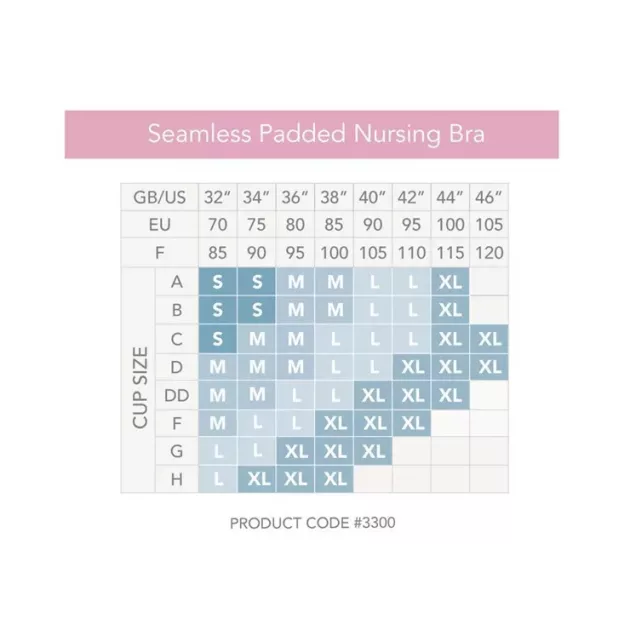Click the cup size DD row label

click(x=178, y=395)
